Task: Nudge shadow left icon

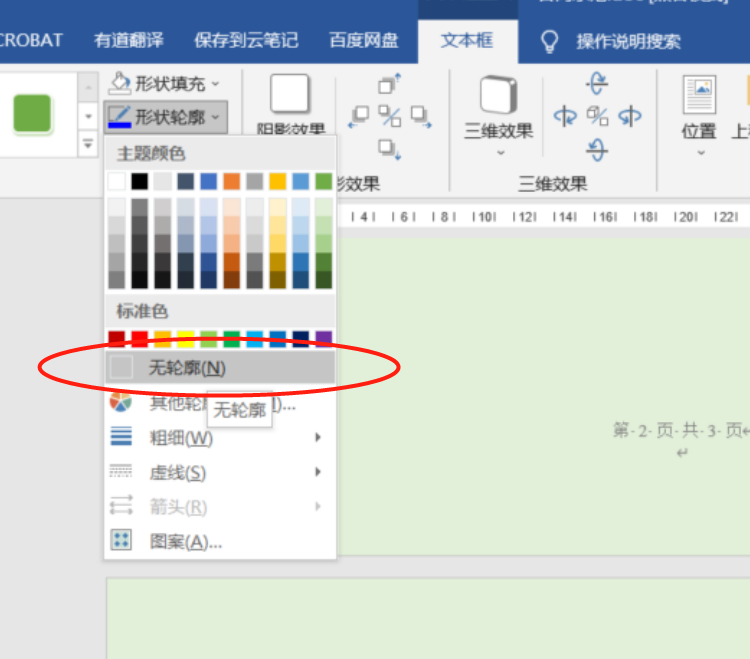Action: point(359,117)
